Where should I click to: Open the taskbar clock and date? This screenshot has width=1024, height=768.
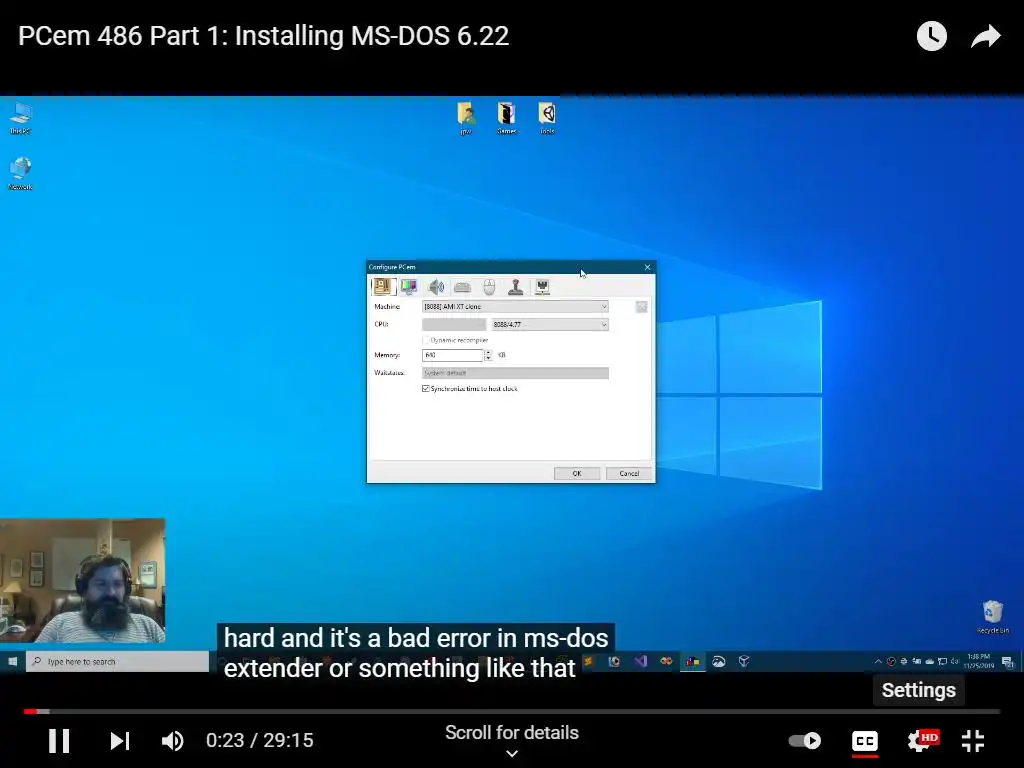(979, 661)
